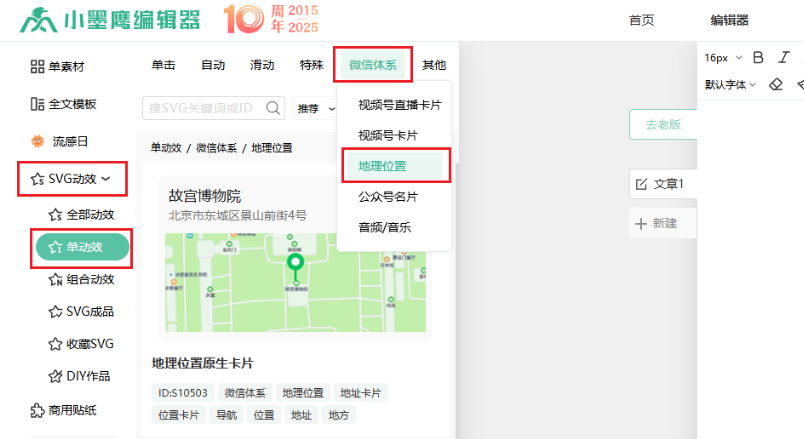Screen dimensions: 804x439
Task: Click the DIY作品 star icon
Action: click(55, 376)
